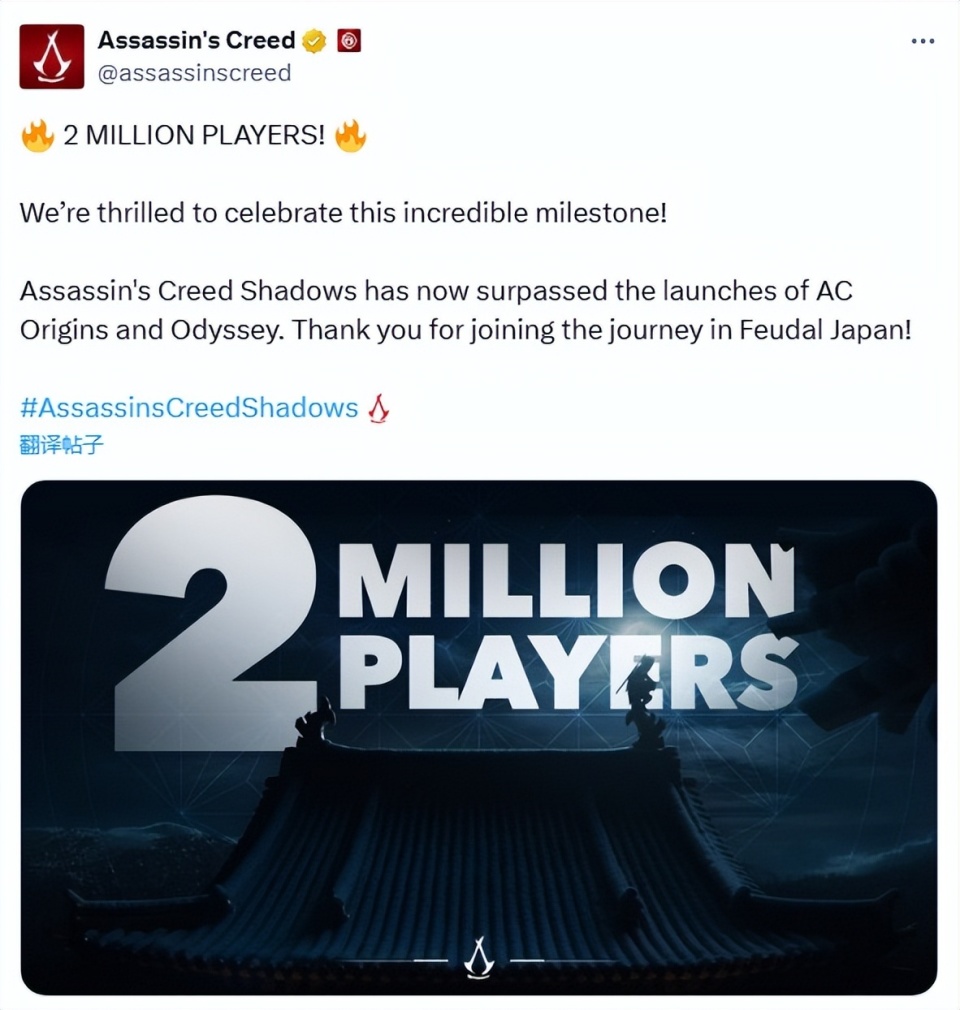Click the fire emoji before 2 MILLION
Screen dimensions: 960x1010
38,135
